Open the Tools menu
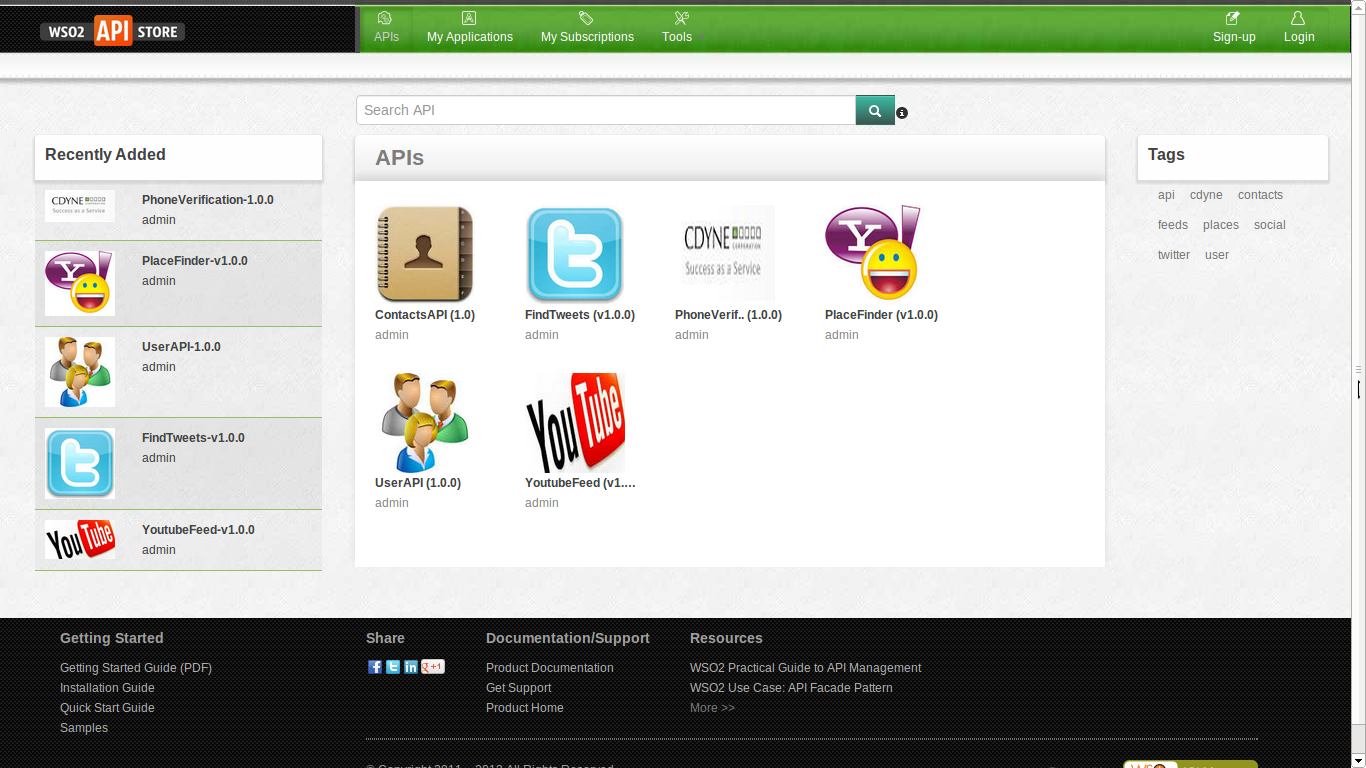1366x768 pixels. [677, 28]
